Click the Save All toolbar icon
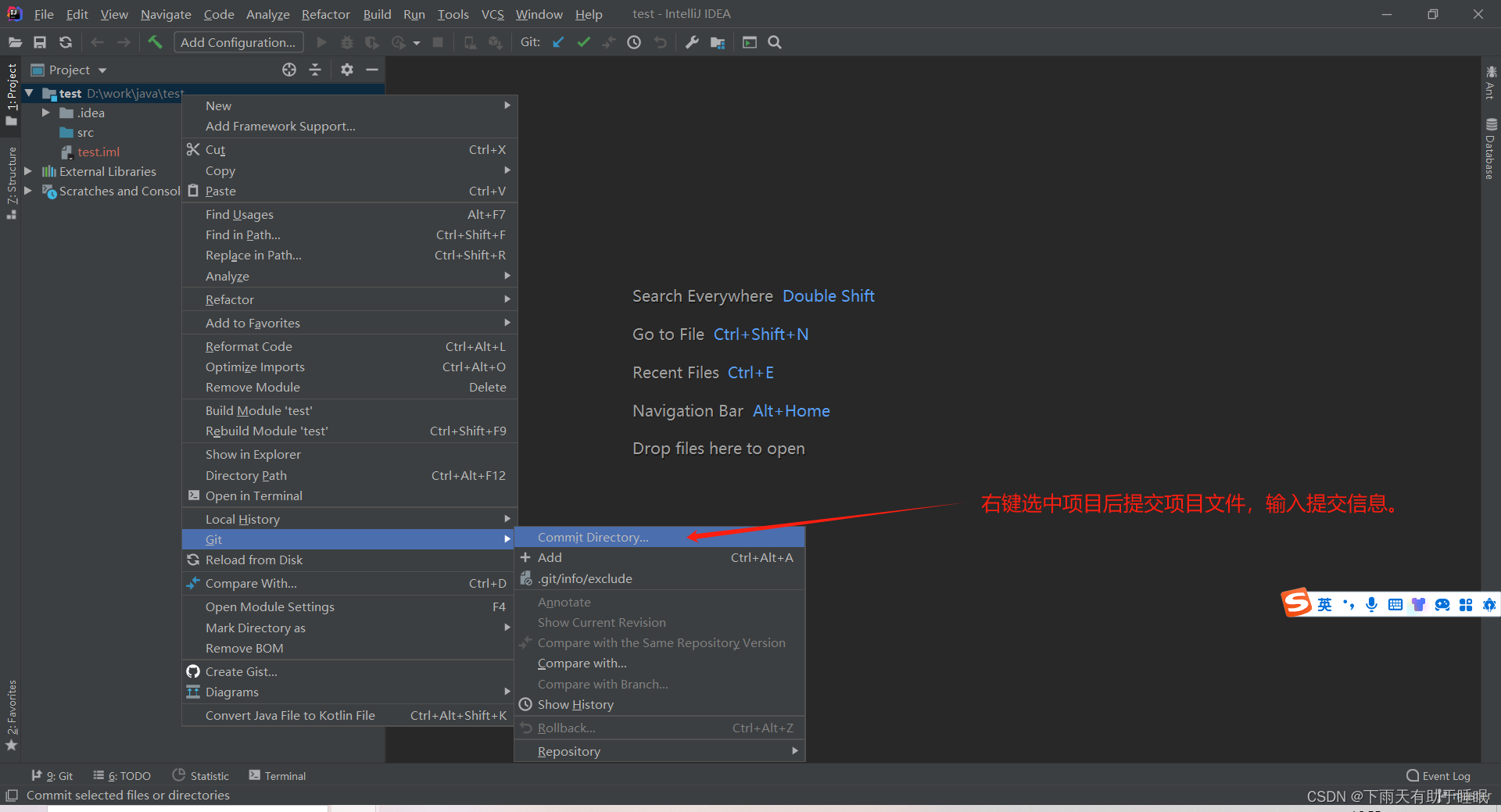The image size is (1501, 812). click(x=40, y=42)
